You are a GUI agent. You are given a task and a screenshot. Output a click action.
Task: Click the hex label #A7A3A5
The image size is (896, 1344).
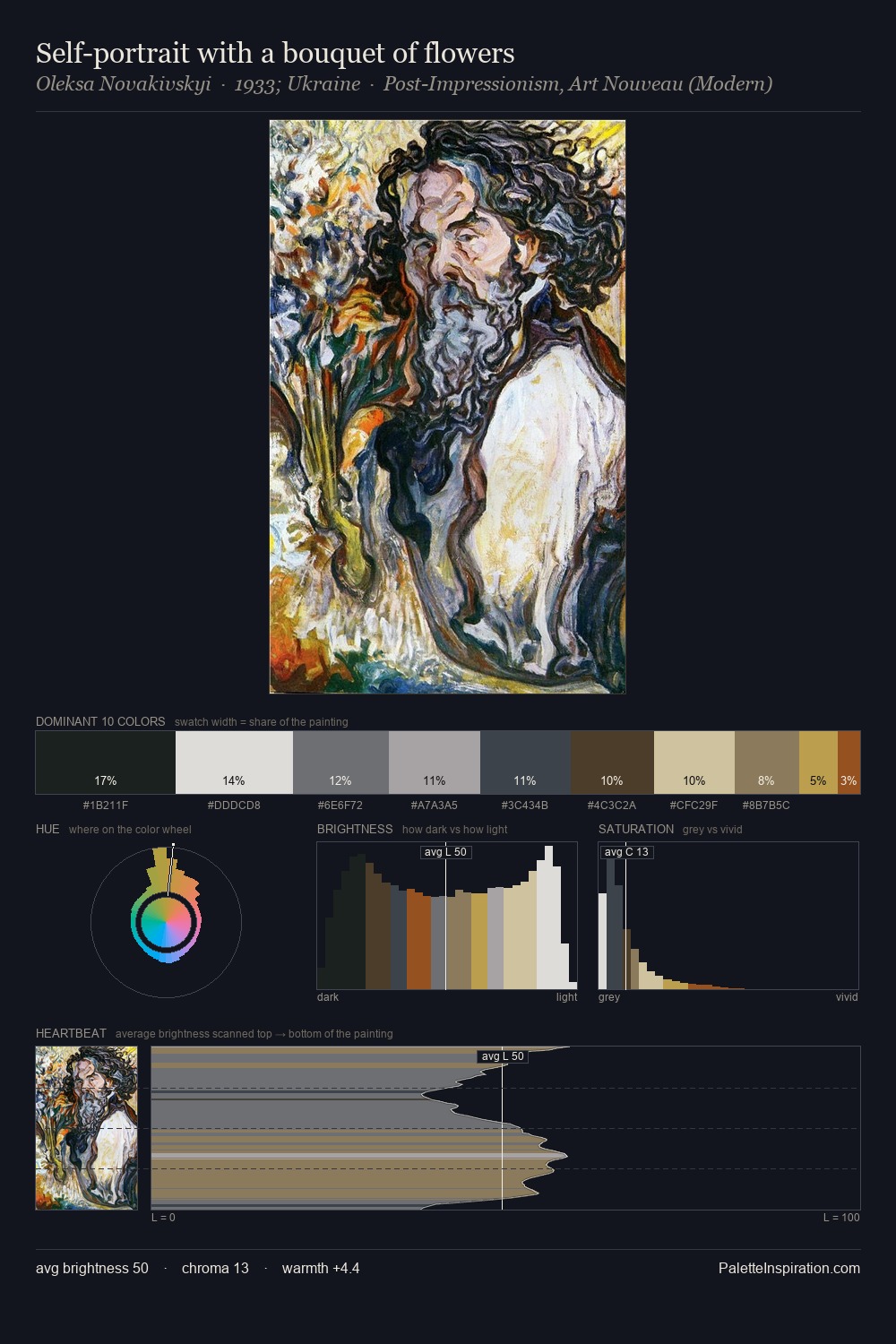point(435,806)
